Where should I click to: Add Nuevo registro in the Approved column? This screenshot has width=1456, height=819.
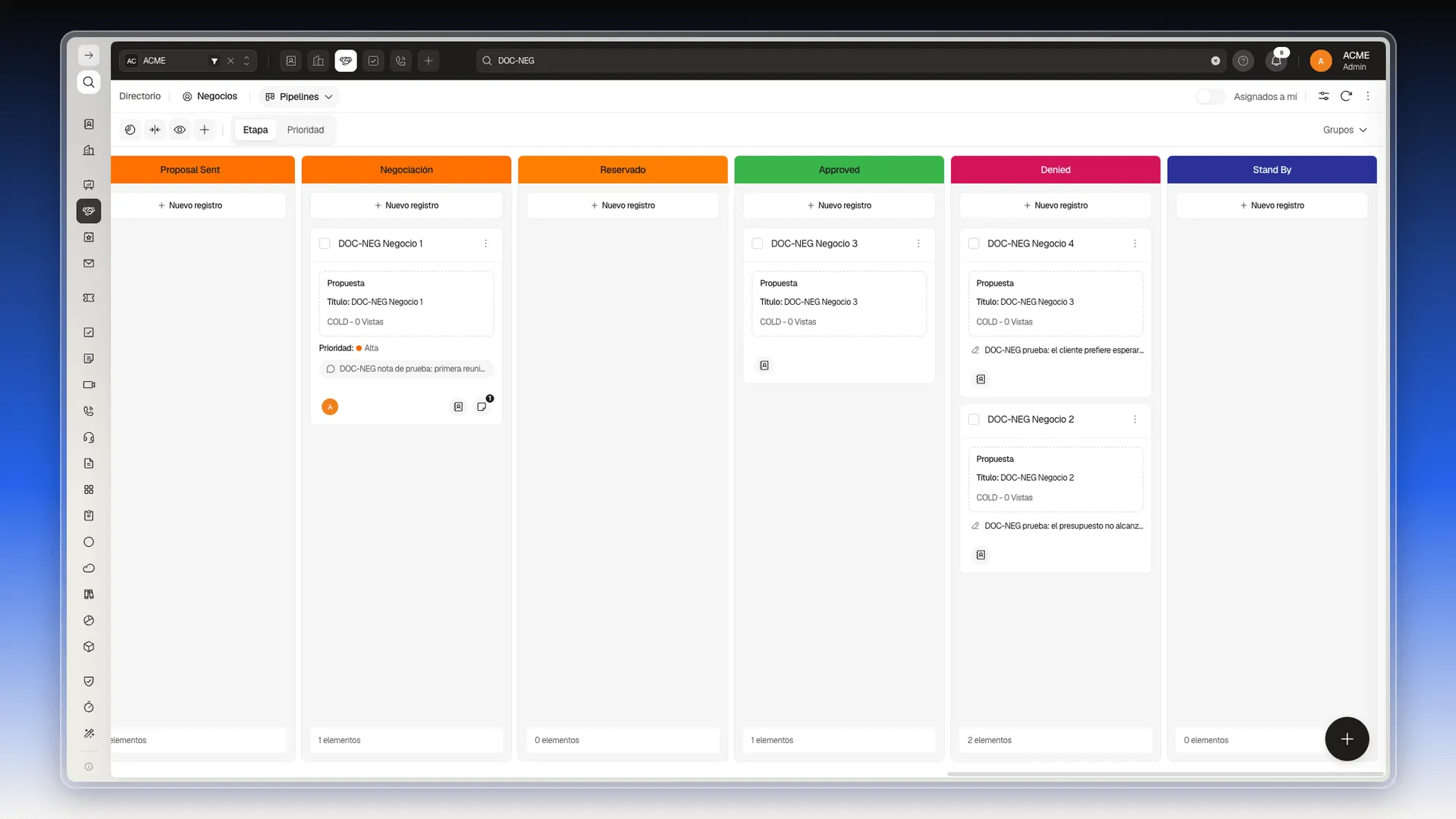(x=839, y=206)
